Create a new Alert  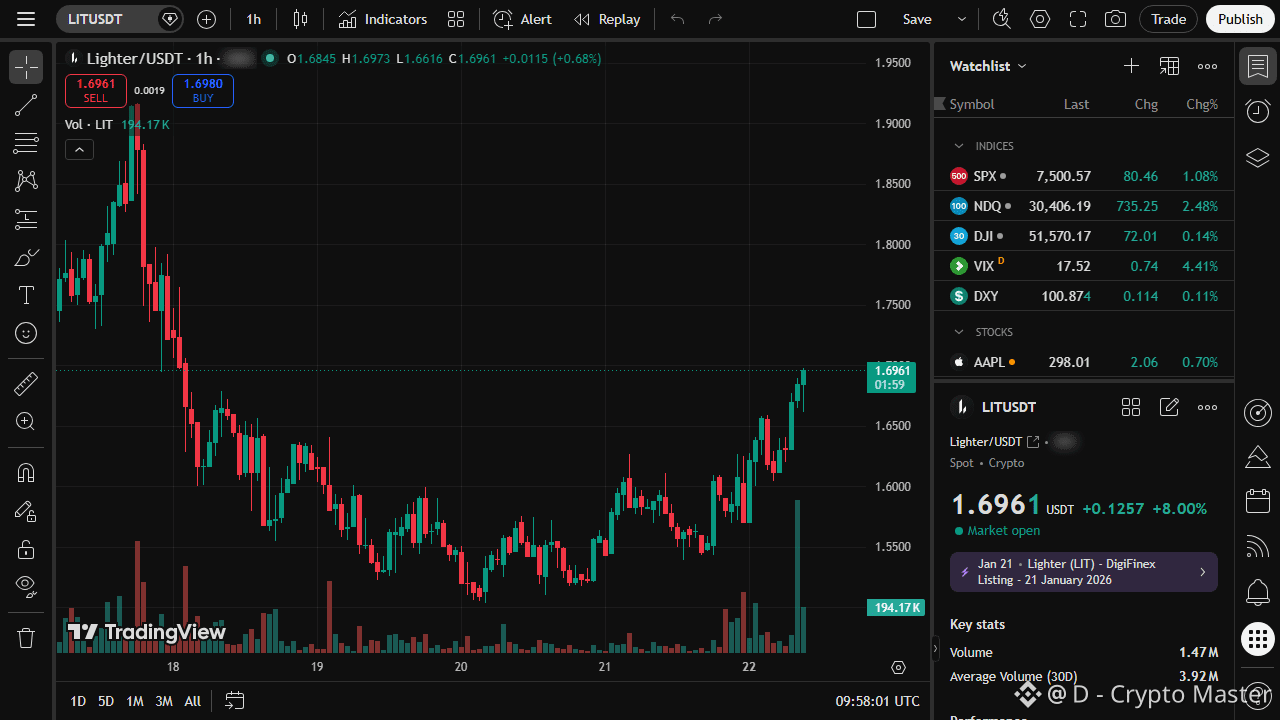[x=522, y=19]
